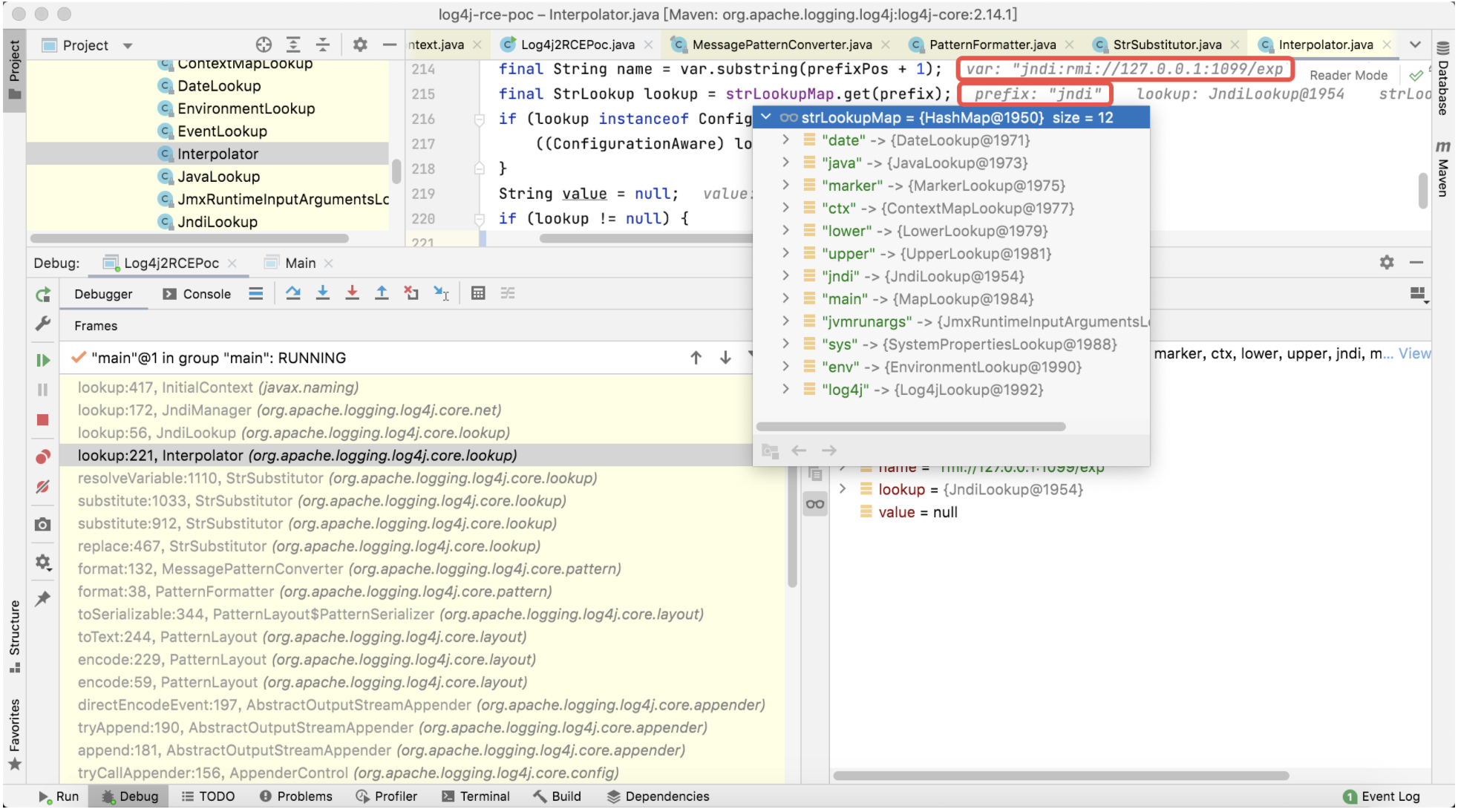
Task: Stop the debug session
Action: click(43, 420)
